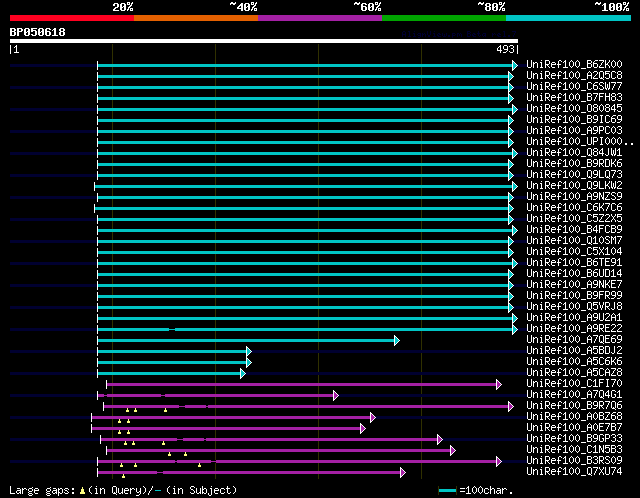
Task: Click the yellow query-gap legend triangle
Action: pos(82,491)
